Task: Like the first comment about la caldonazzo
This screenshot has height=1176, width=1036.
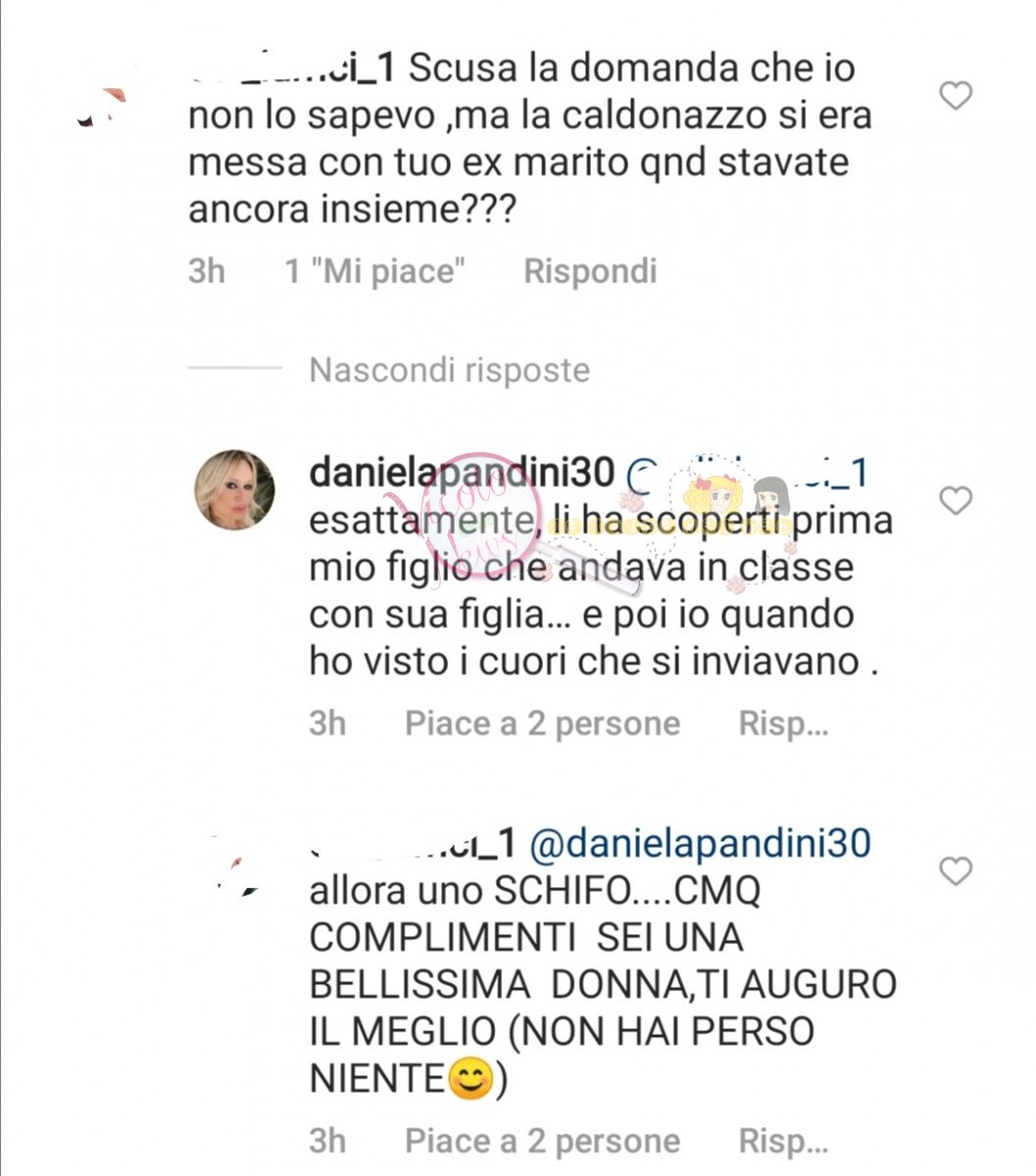Action: tap(956, 96)
